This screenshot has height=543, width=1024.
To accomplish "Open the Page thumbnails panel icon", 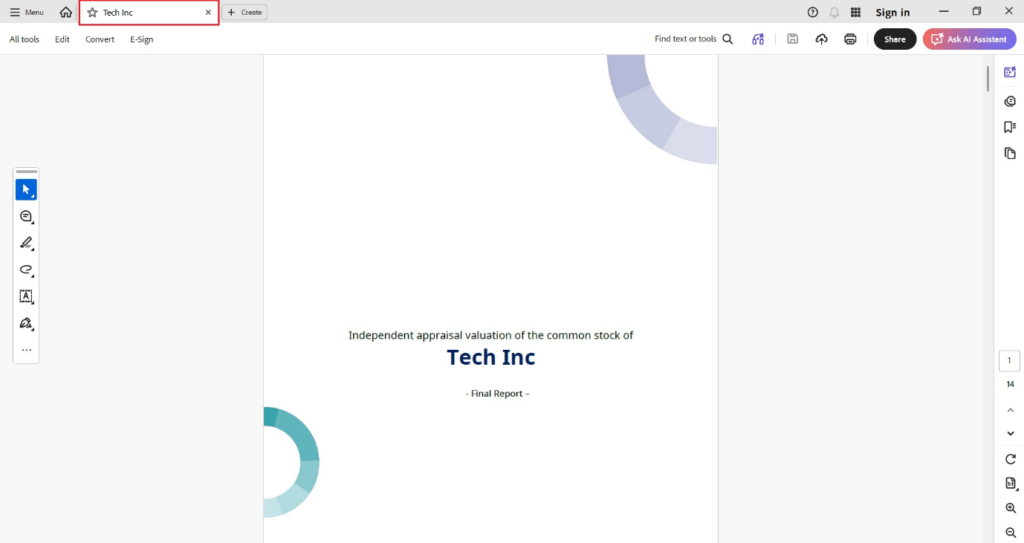I will tap(1010, 154).
